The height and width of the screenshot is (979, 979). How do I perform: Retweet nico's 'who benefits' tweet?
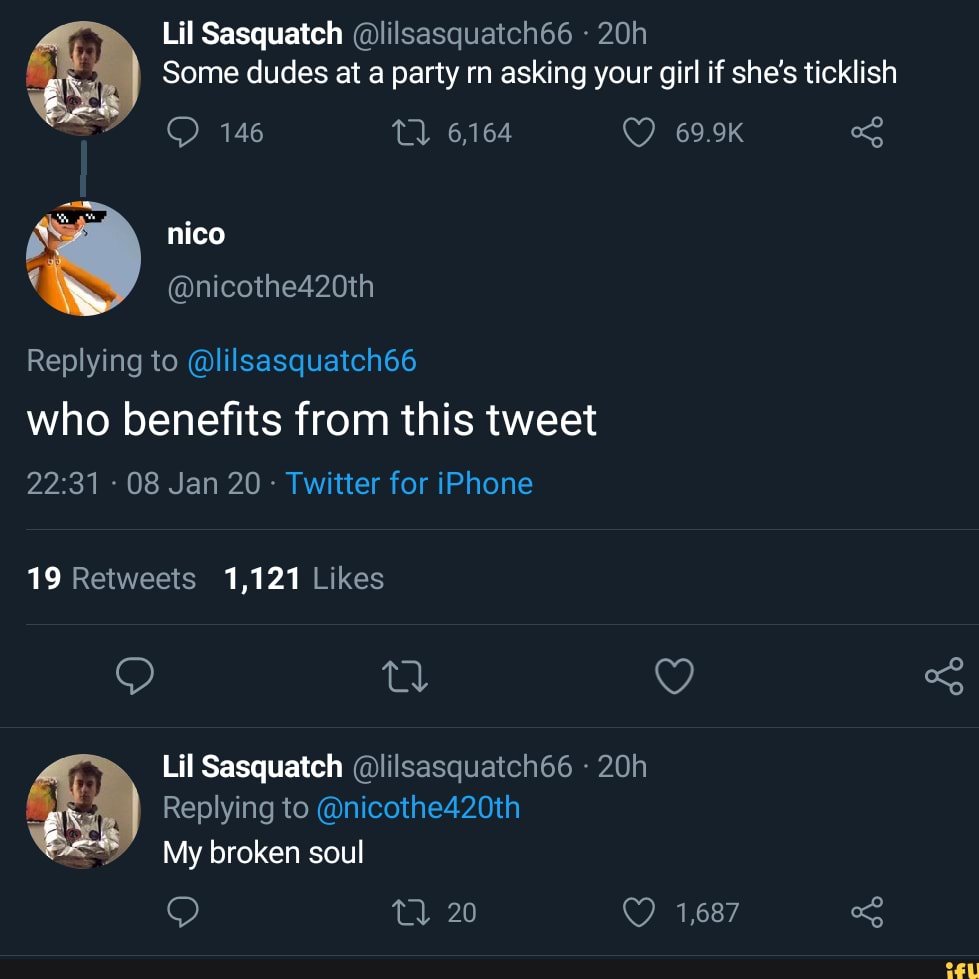coord(407,677)
